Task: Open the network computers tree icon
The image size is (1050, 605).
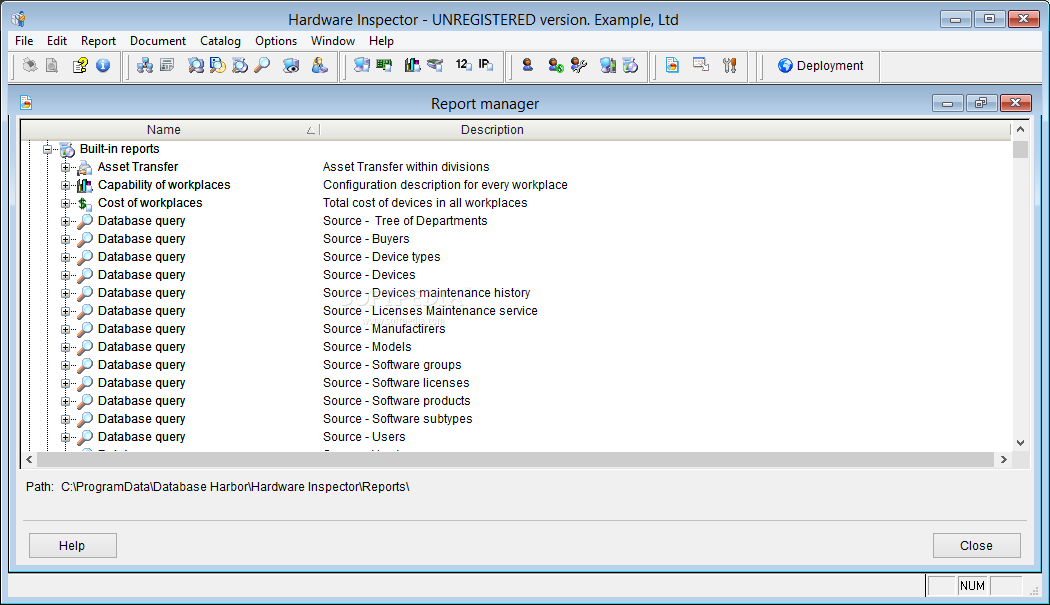Action: click(x=145, y=65)
